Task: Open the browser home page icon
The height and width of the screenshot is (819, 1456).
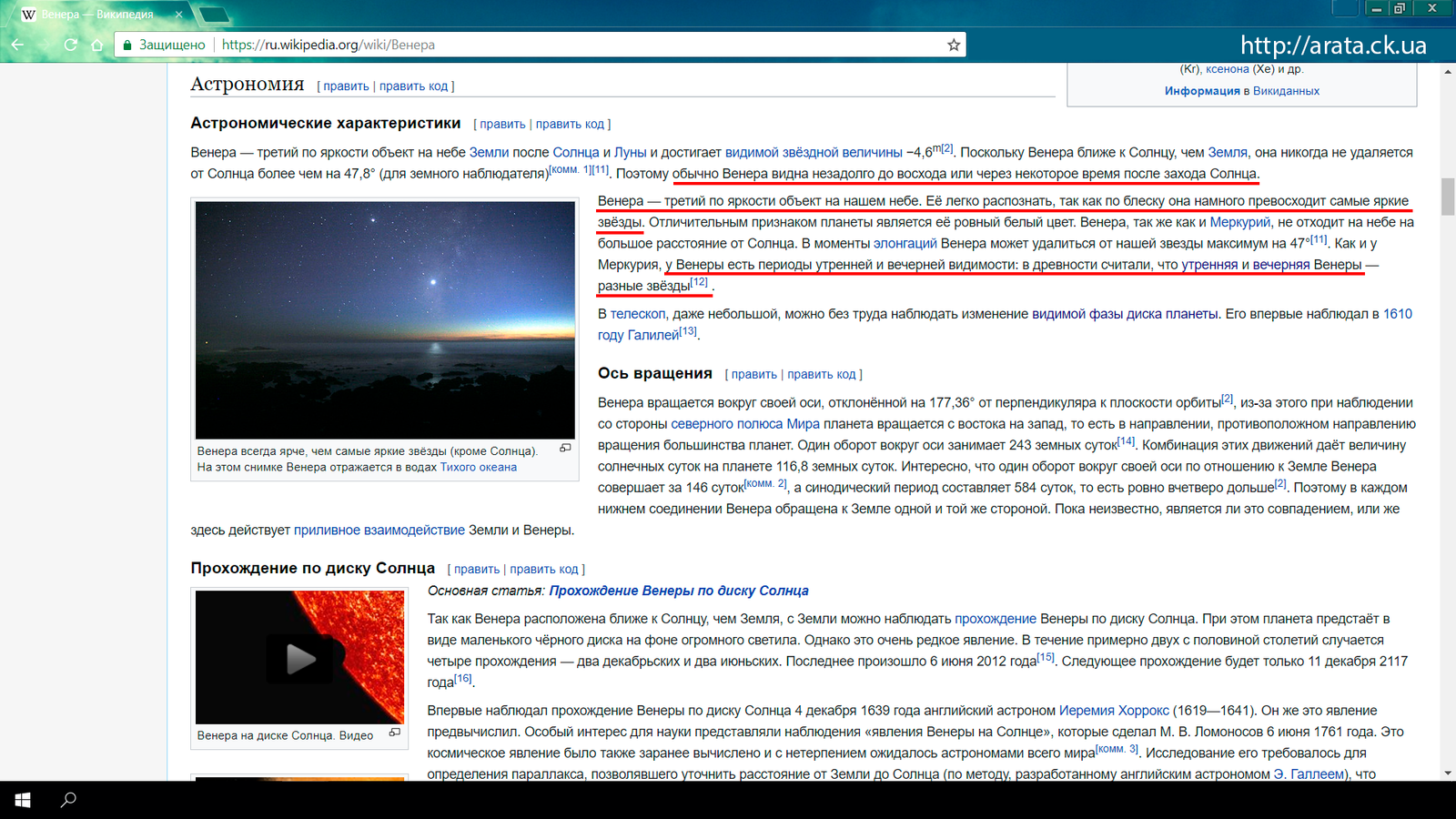Action: click(x=96, y=45)
